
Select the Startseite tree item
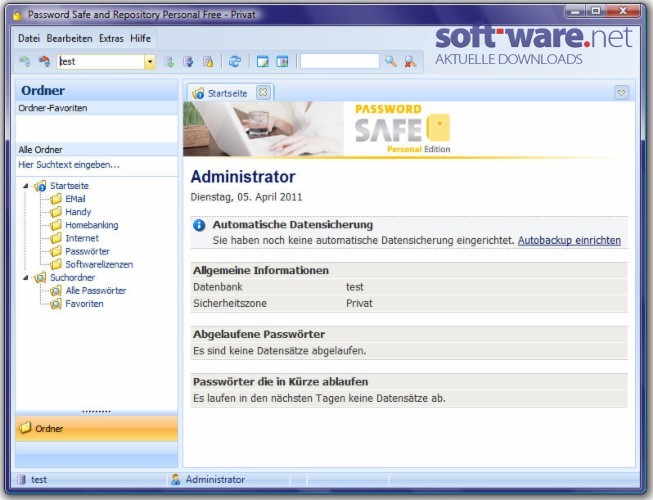pyautogui.click(x=69, y=186)
